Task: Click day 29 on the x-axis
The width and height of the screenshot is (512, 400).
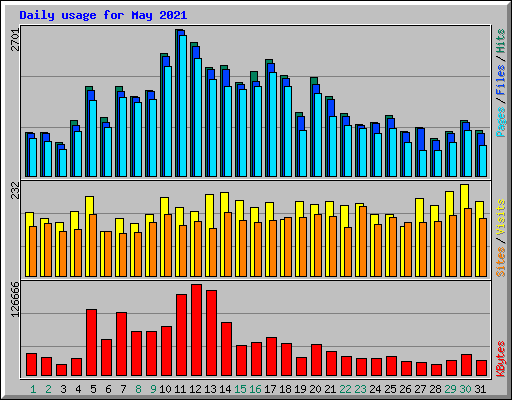Action: (x=450, y=389)
